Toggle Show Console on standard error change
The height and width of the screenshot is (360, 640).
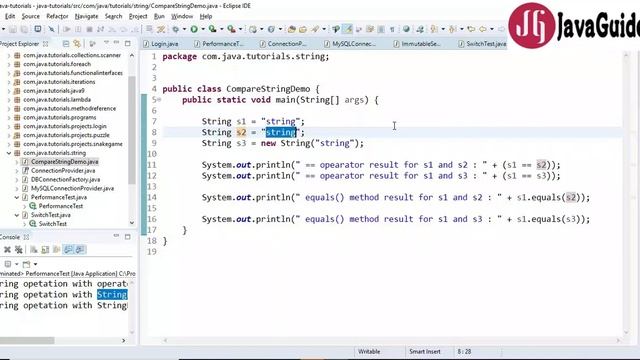coord(81,249)
